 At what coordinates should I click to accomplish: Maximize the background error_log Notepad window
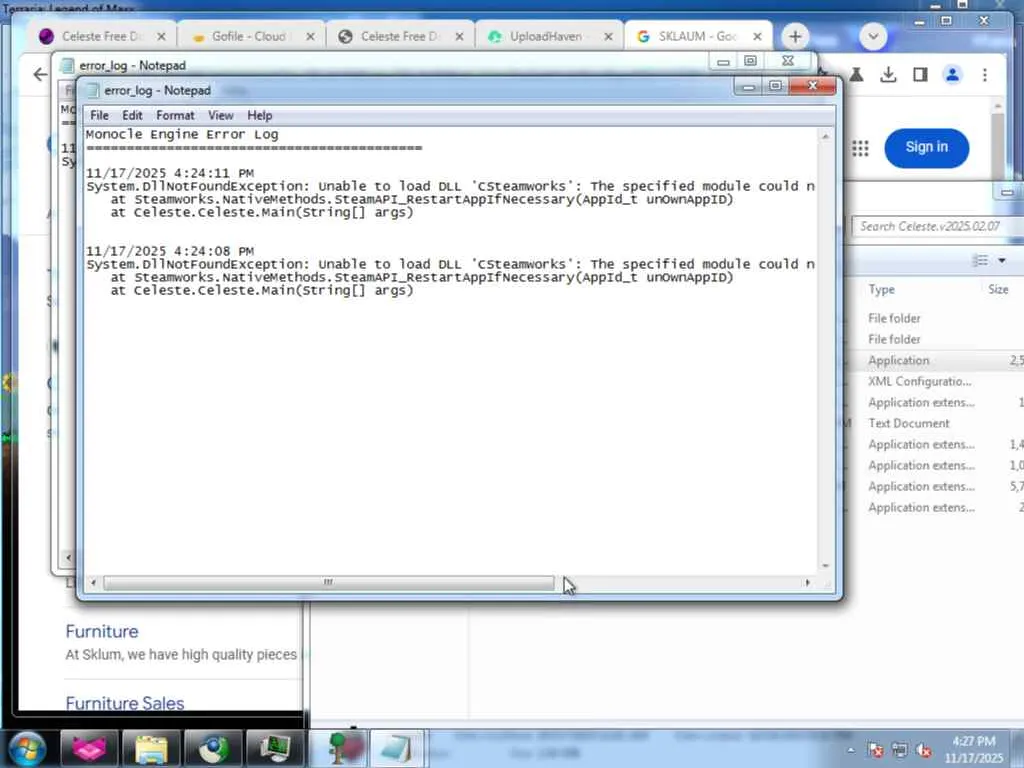click(750, 61)
